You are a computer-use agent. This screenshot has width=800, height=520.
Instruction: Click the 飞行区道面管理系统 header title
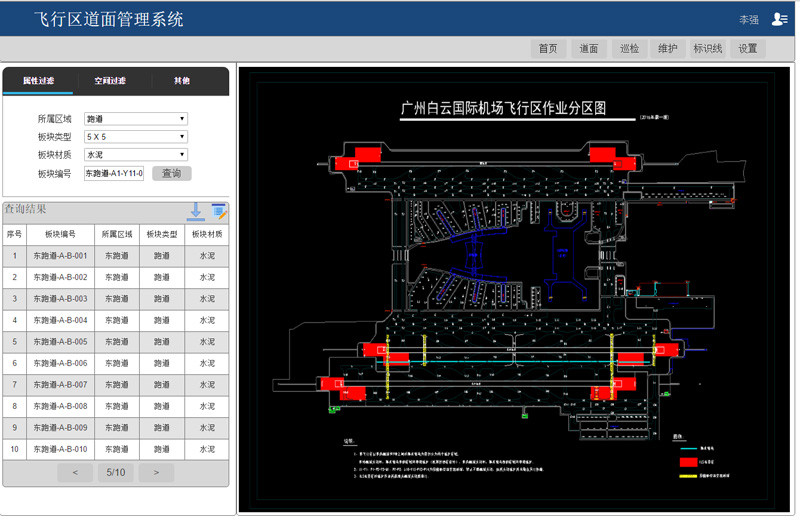pos(109,19)
